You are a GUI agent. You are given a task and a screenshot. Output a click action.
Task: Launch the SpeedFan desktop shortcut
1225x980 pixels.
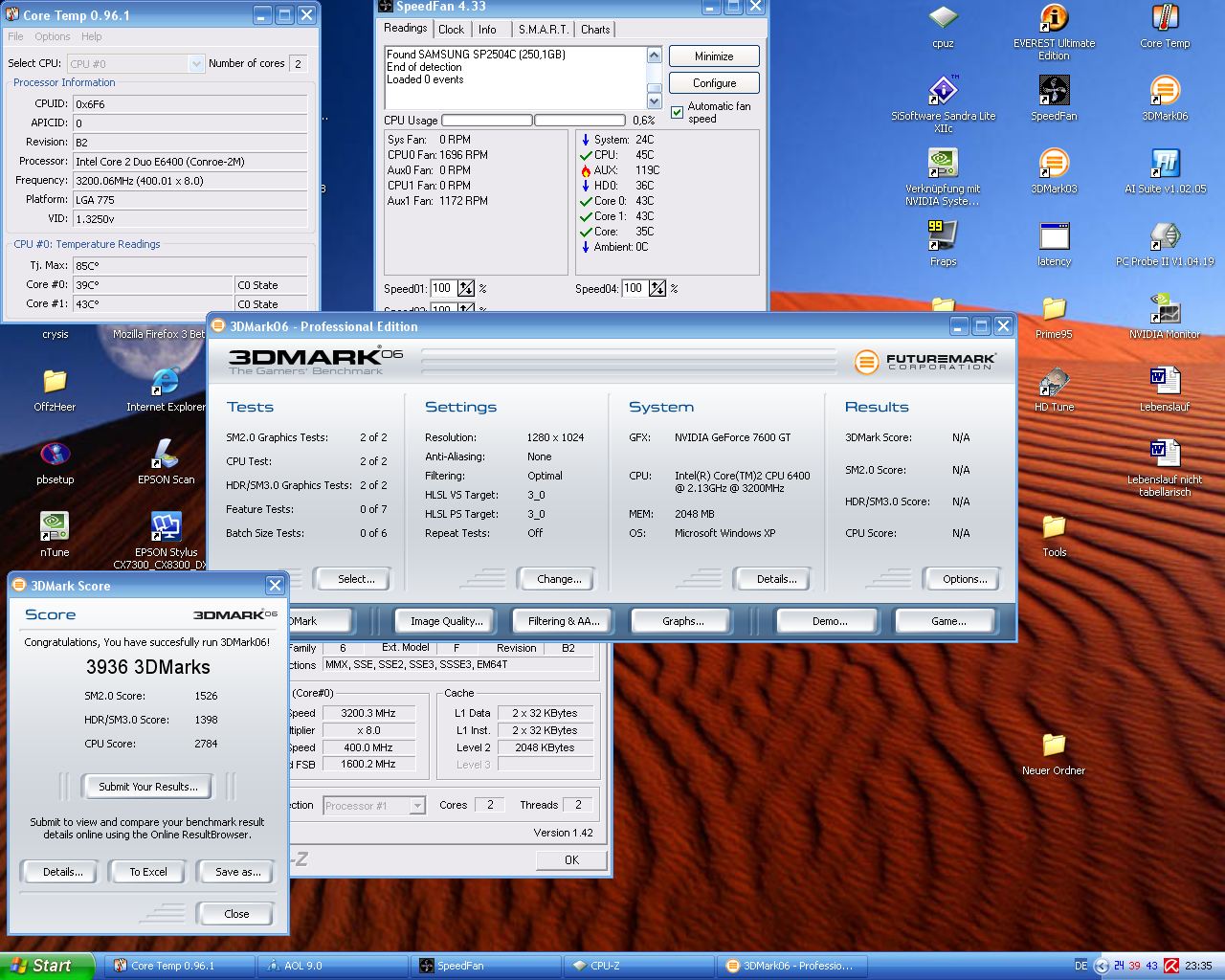click(x=1054, y=99)
